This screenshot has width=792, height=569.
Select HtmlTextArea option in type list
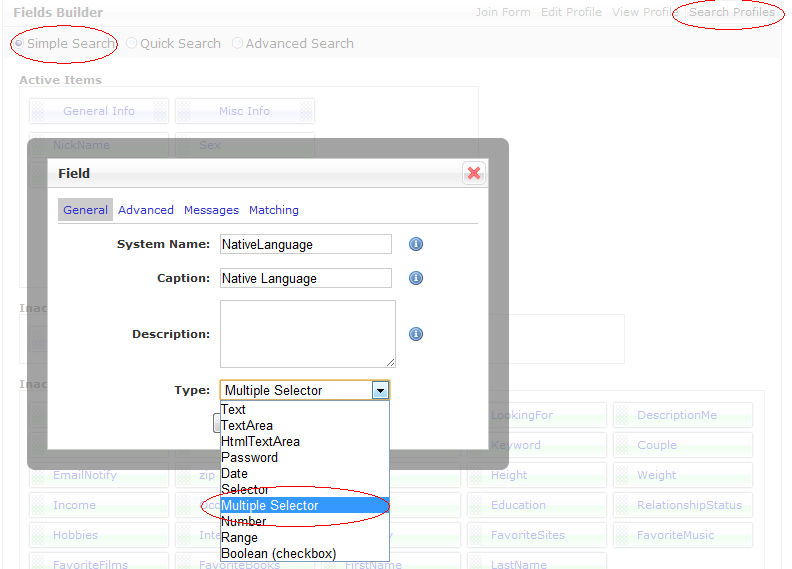coord(260,441)
